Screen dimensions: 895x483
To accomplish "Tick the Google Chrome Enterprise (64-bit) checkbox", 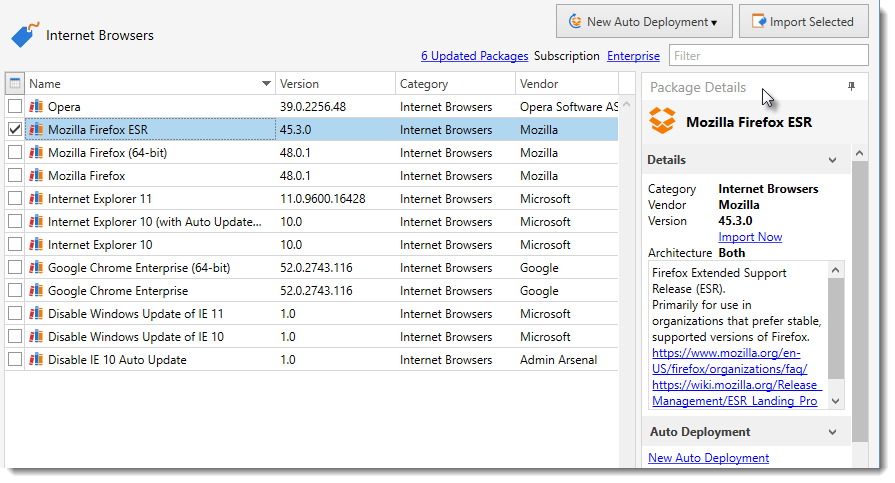I will [x=15, y=268].
